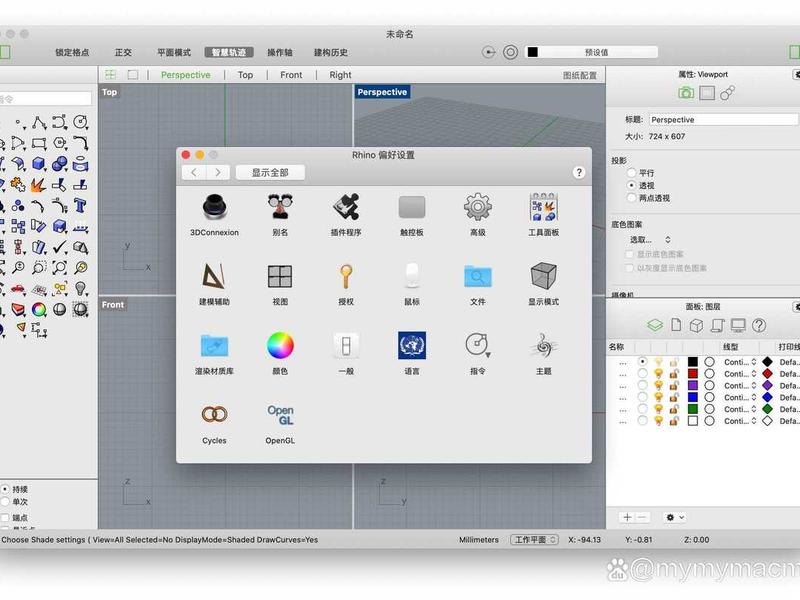Viewport: 800px width, 600px height.
Task: Switch to Top viewport tab
Action: tap(245, 75)
